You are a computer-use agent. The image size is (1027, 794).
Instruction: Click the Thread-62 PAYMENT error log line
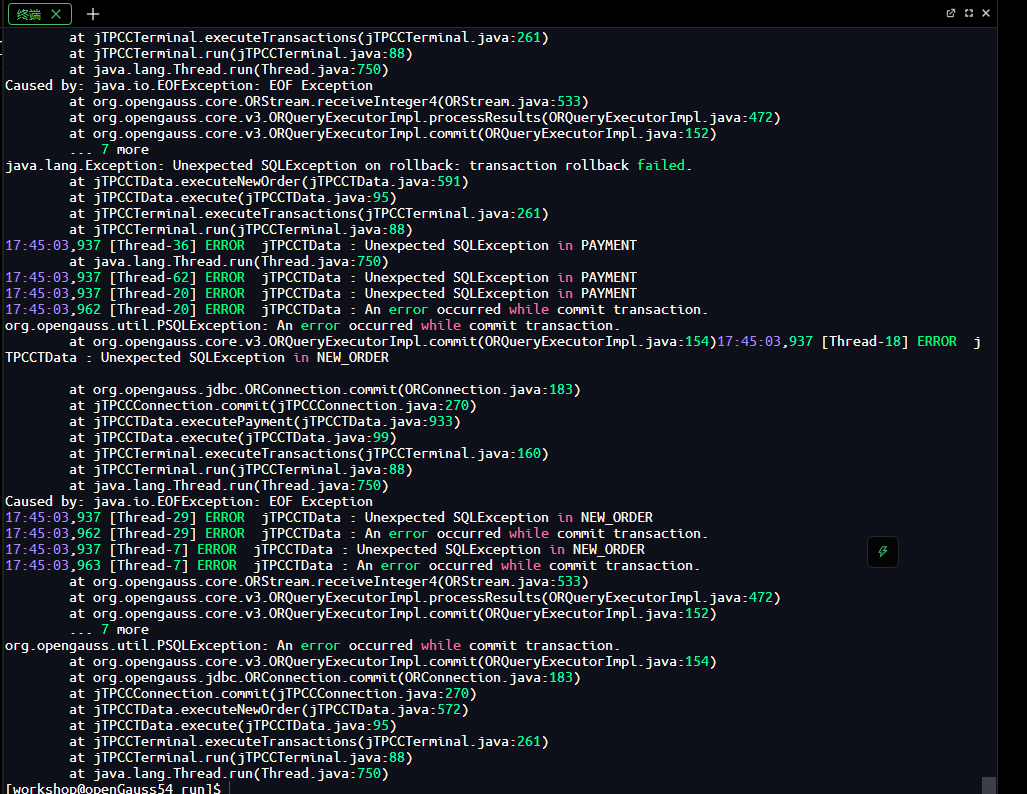click(321, 278)
